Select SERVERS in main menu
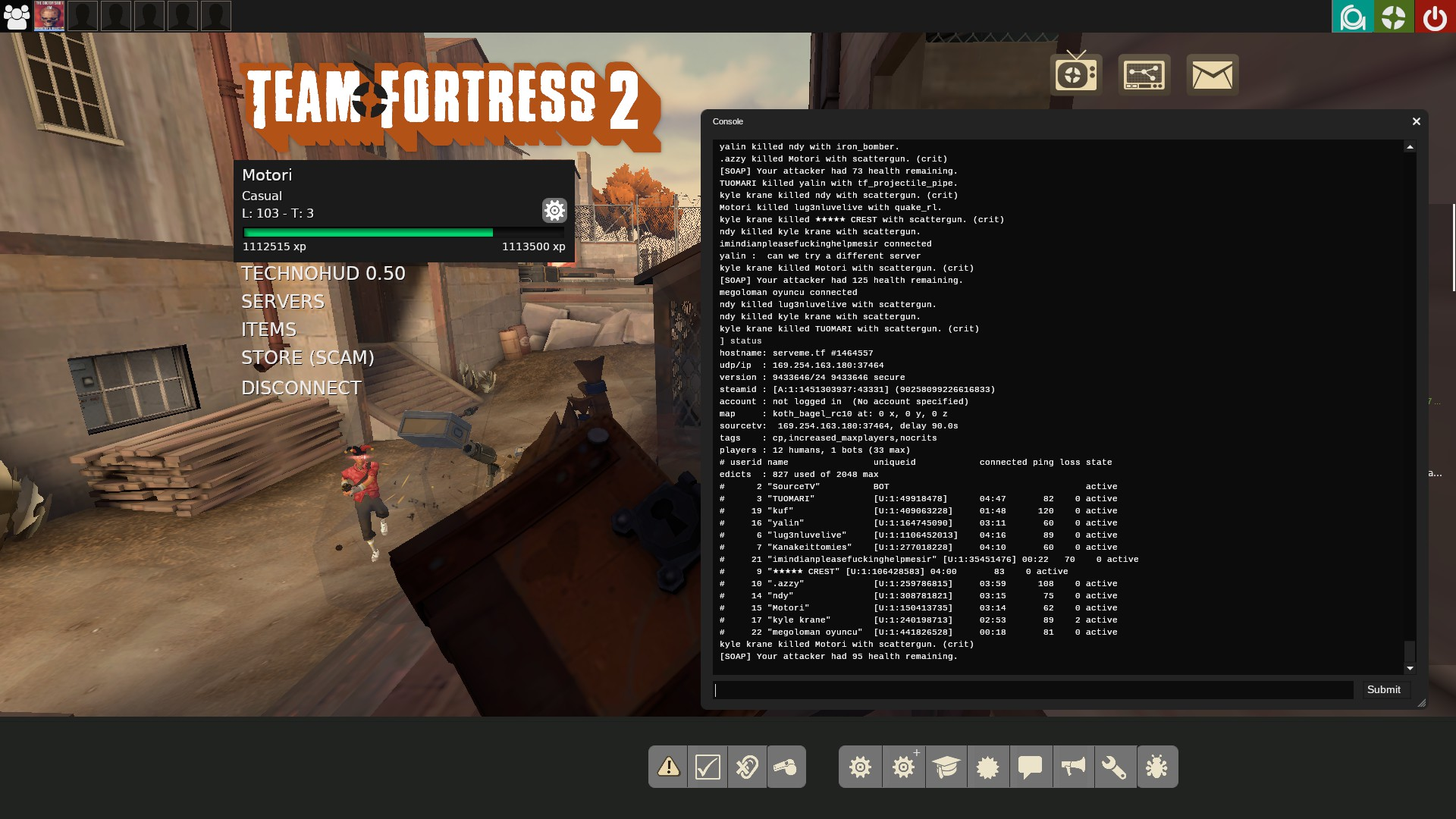This screenshot has height=819, width=1456. click(283, 301)
